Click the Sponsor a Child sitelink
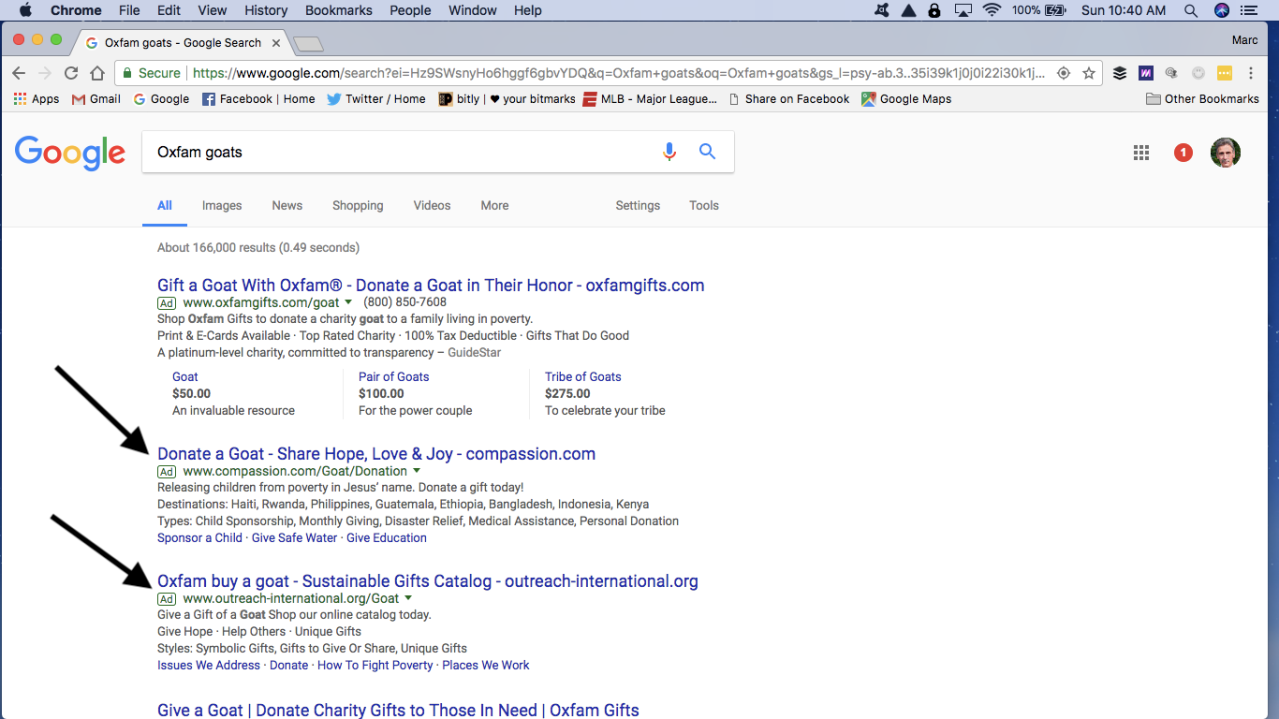The width and height of the screenshot is (1279, 719). pos(200,538)
